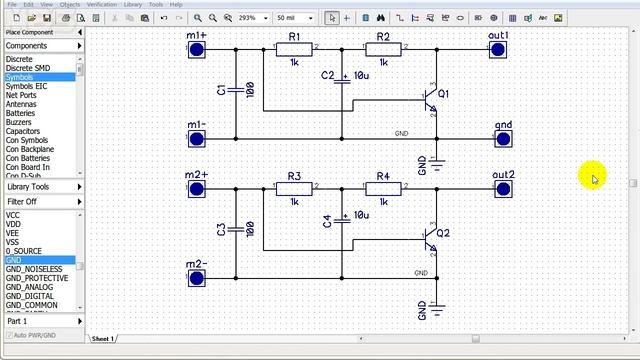Select Capacitors in library list
Screen dimensions: 640x360
(x=23, y=131)
